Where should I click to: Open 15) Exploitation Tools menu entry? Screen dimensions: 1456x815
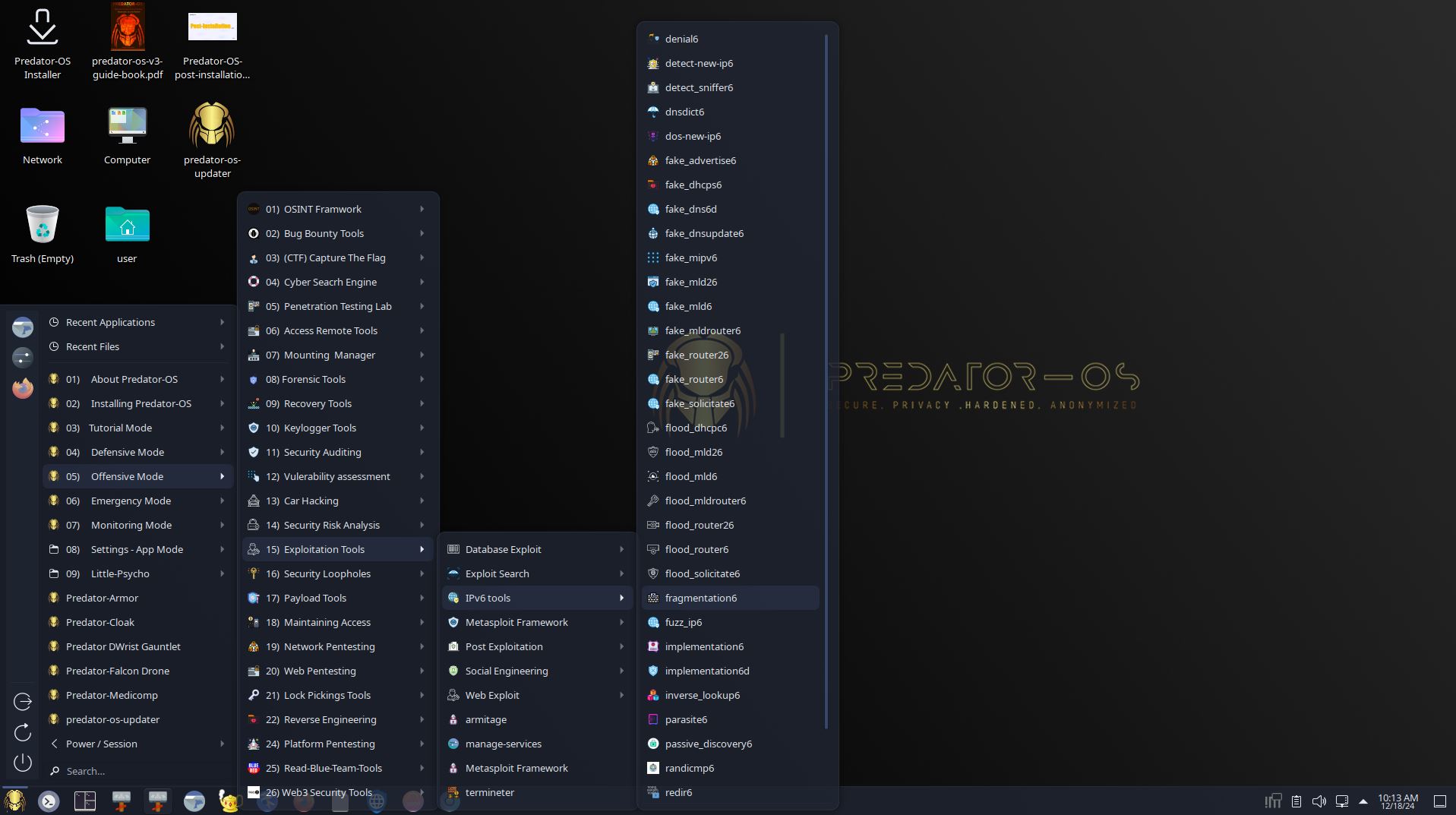(337, 549)
